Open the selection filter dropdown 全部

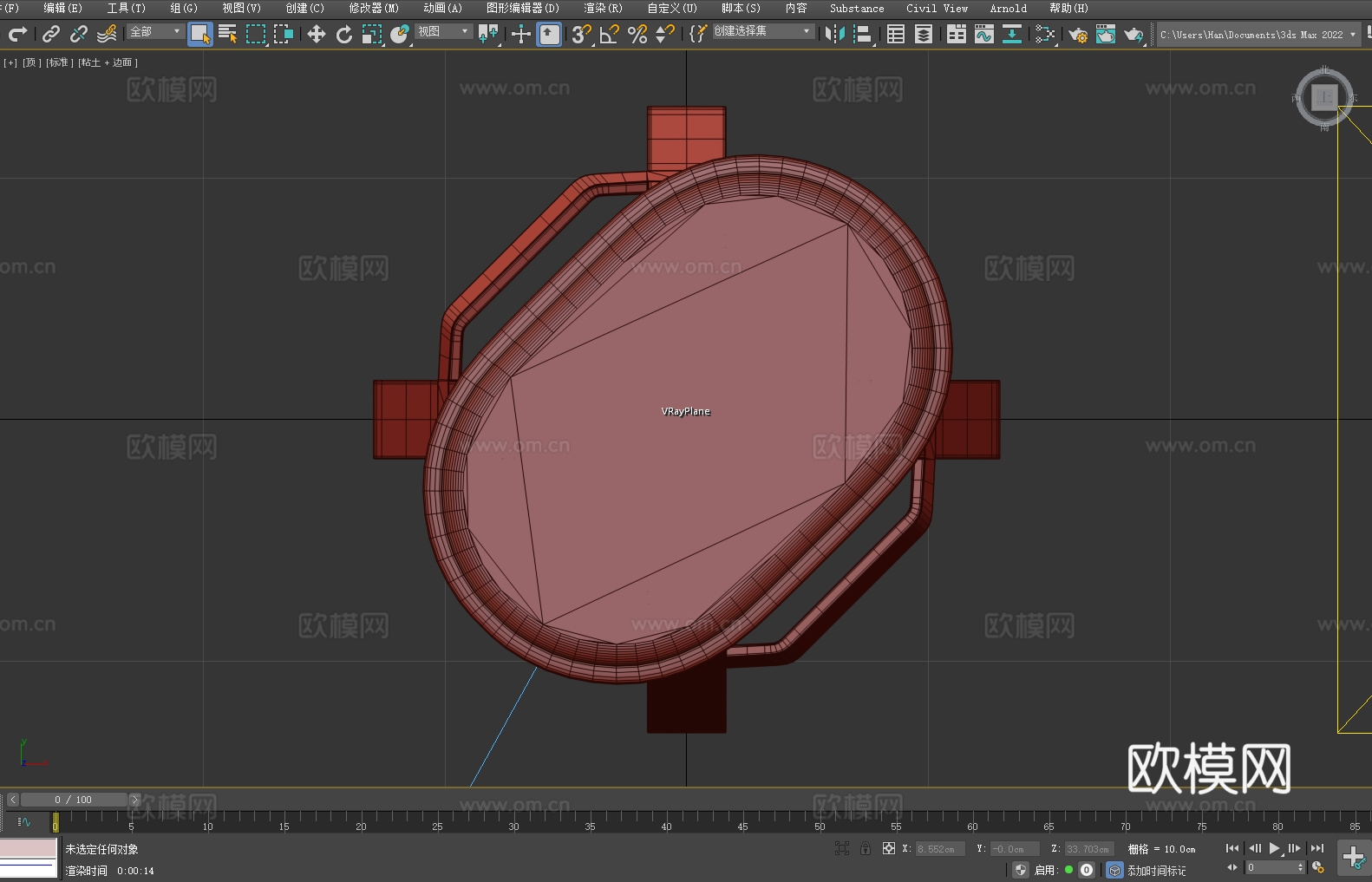point(156,31)
